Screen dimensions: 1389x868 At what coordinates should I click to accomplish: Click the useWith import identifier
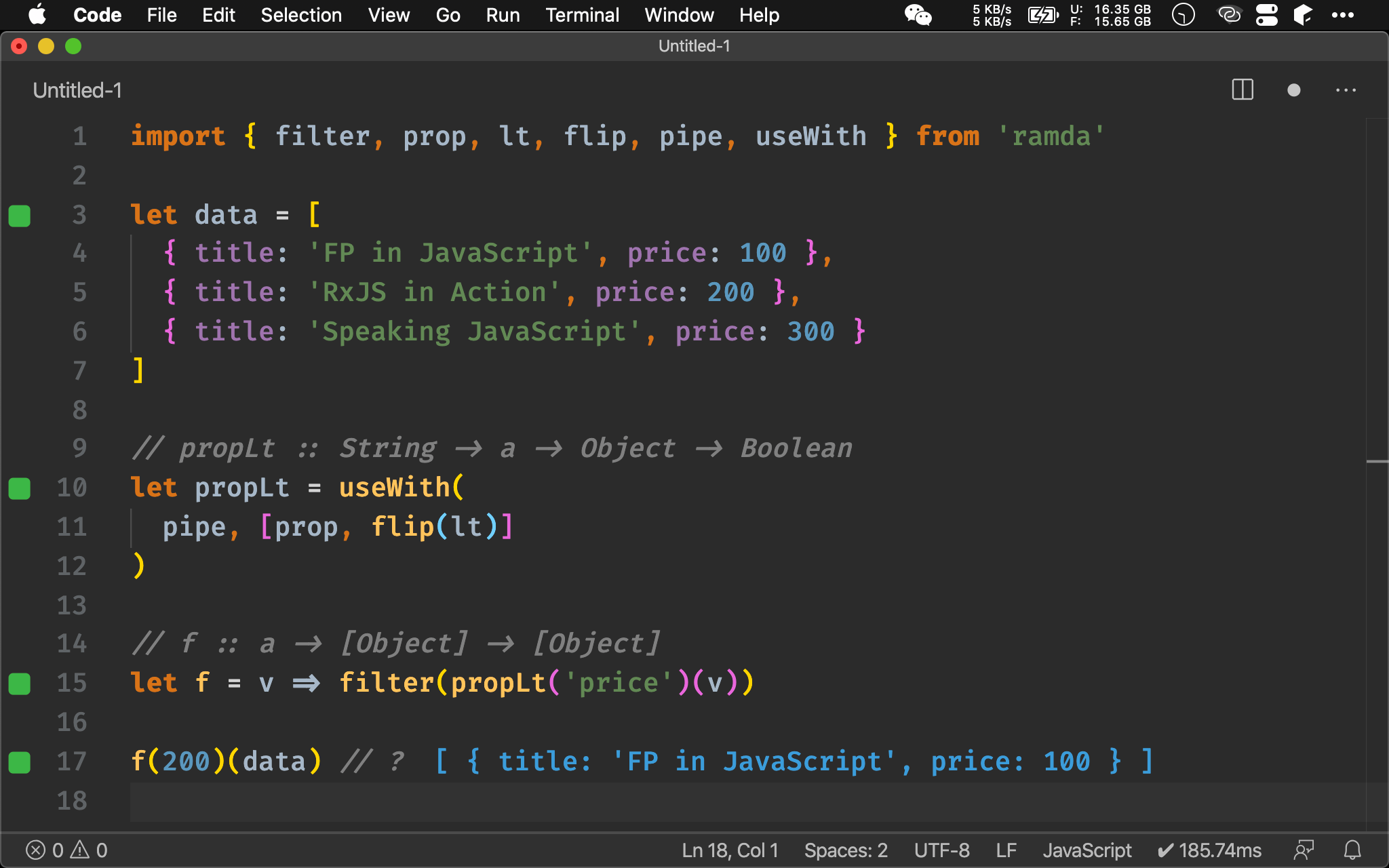click(811, 136)
